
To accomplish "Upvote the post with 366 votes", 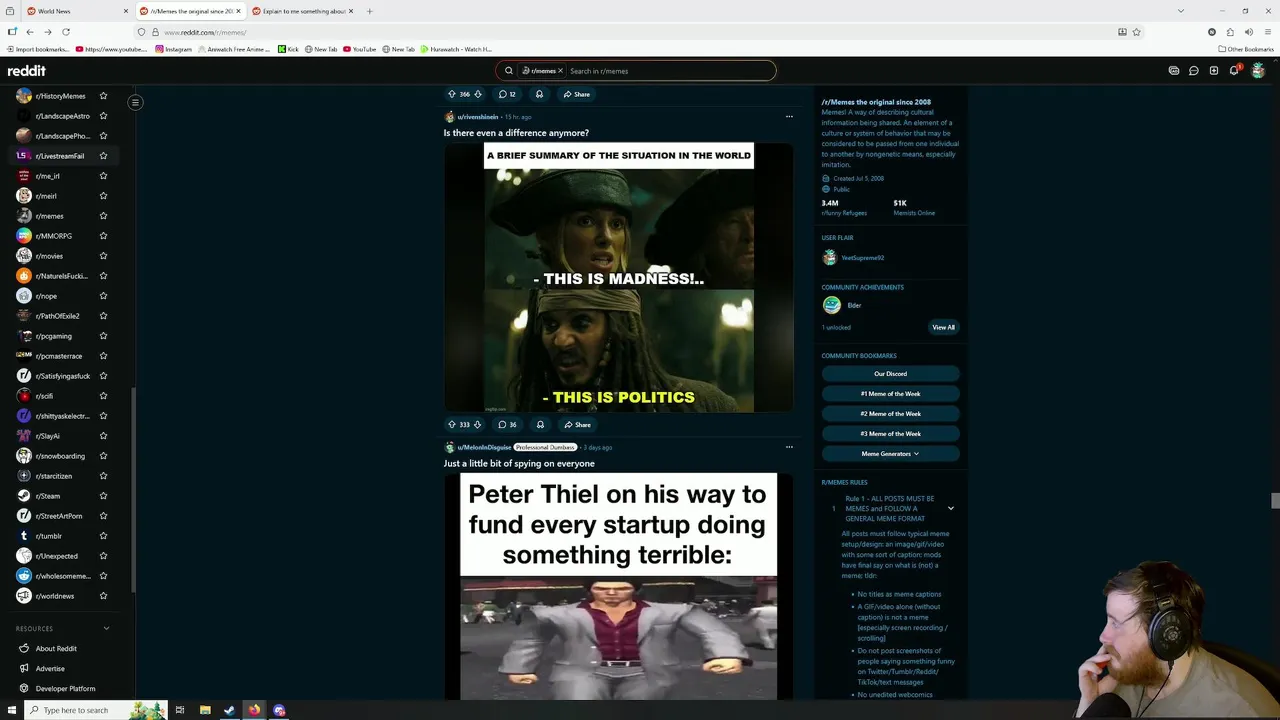I will (452, 94).
